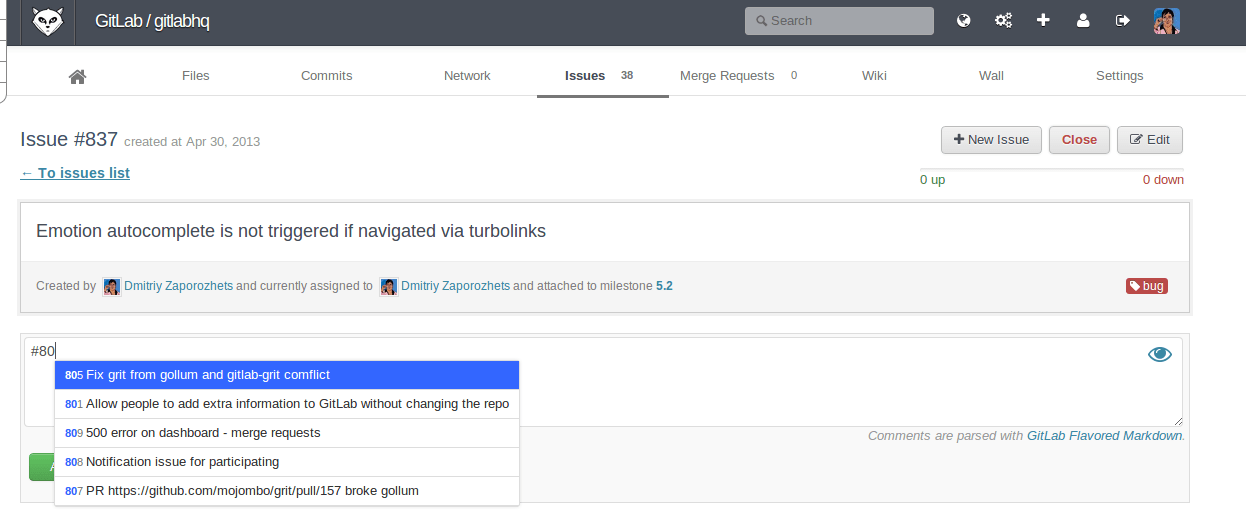The height and width of the screenshot is (513, 1246).
Task: Switch to the Merge Requests tab
Action: (727, 76)
